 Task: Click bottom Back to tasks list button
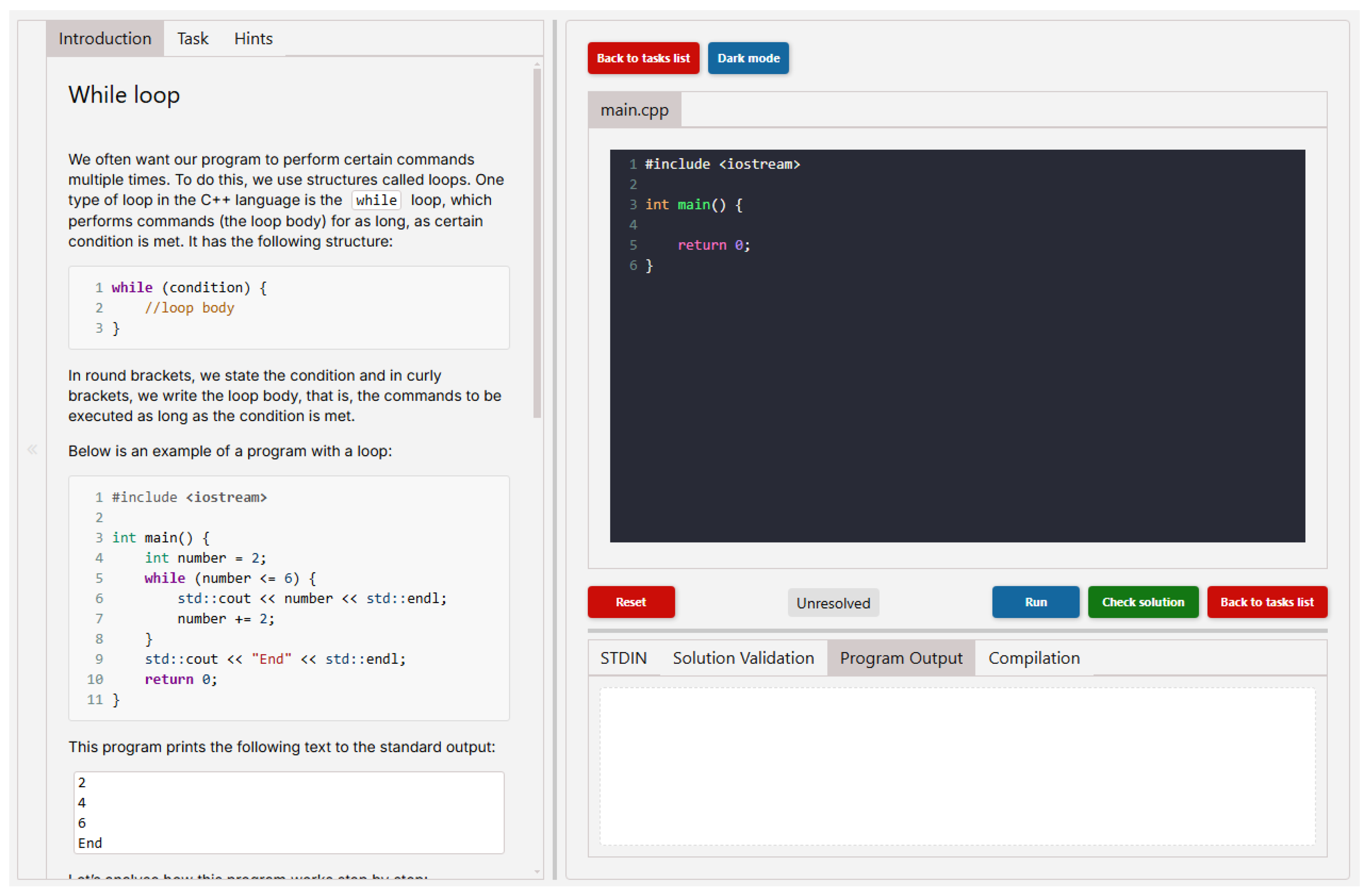pyautogui.click(x=1267, y=602)
